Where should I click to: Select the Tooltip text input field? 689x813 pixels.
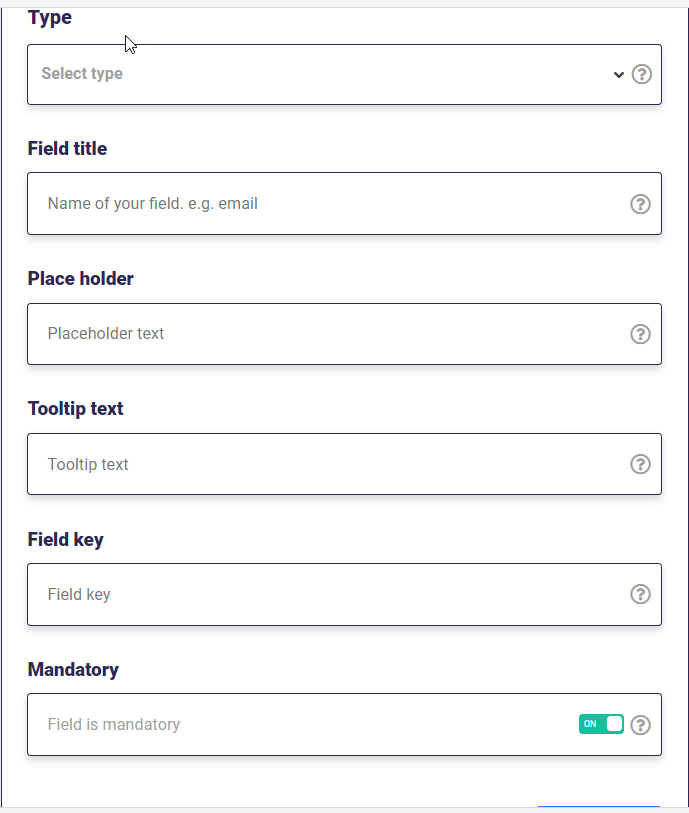344,464
